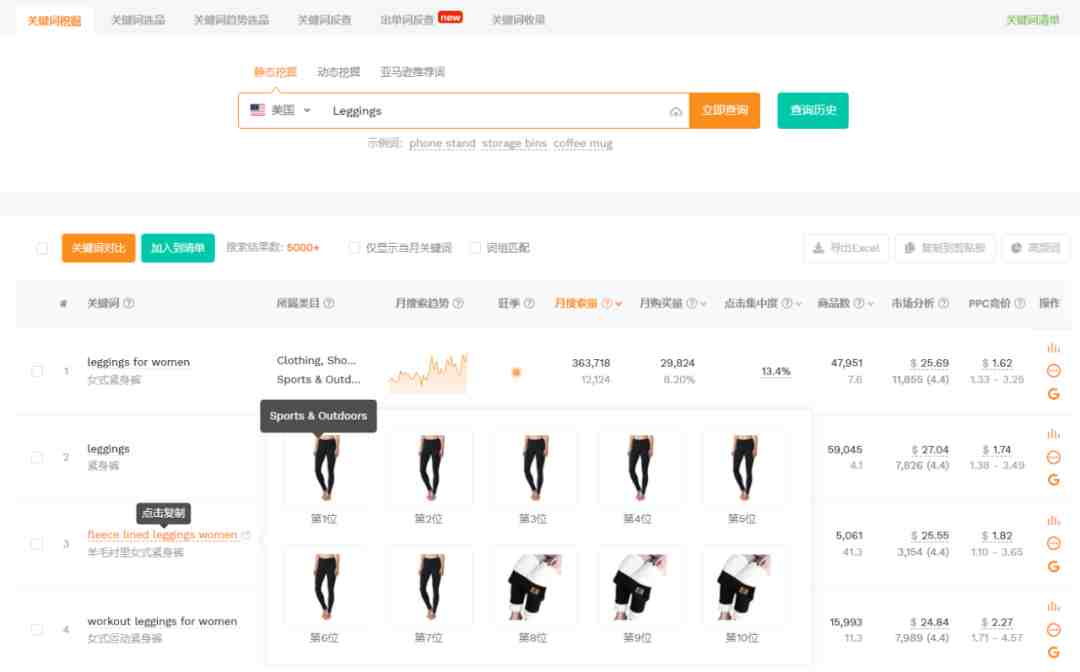Image resolution: width=1080 pixels, height=672 pixels.
Task: Click the orange 关键词对比 button
Action: 98,248
